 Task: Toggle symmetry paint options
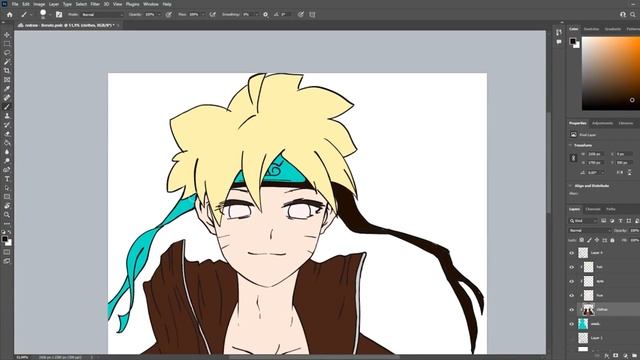312,14
